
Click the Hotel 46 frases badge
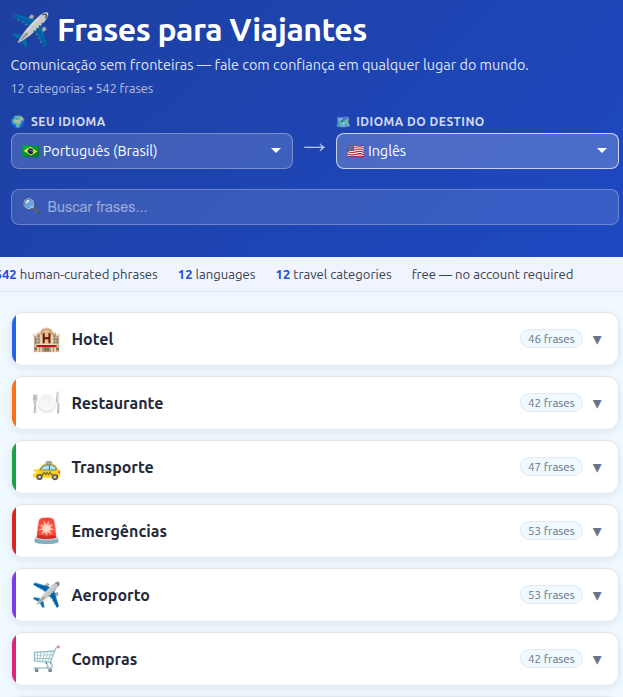pos(551,339)
